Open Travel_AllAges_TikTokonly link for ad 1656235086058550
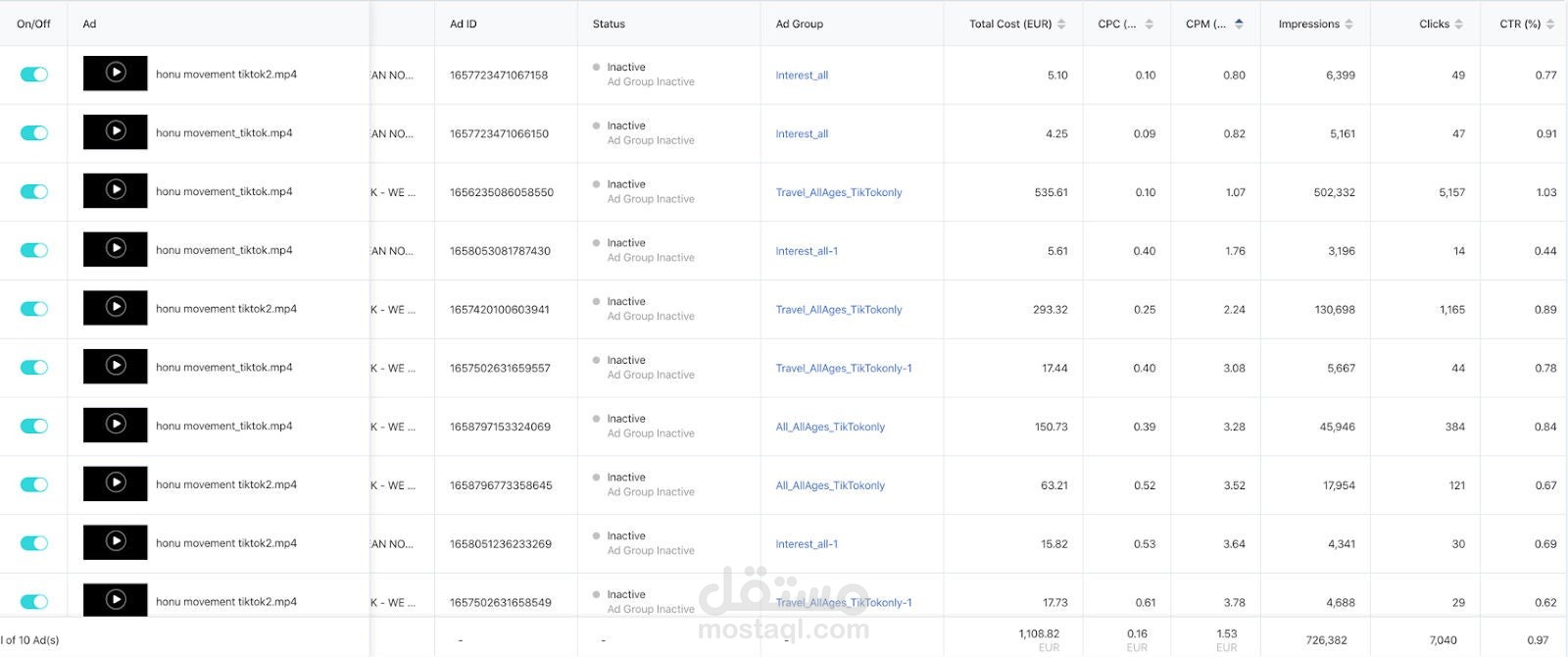 click(x=839, y=193)
